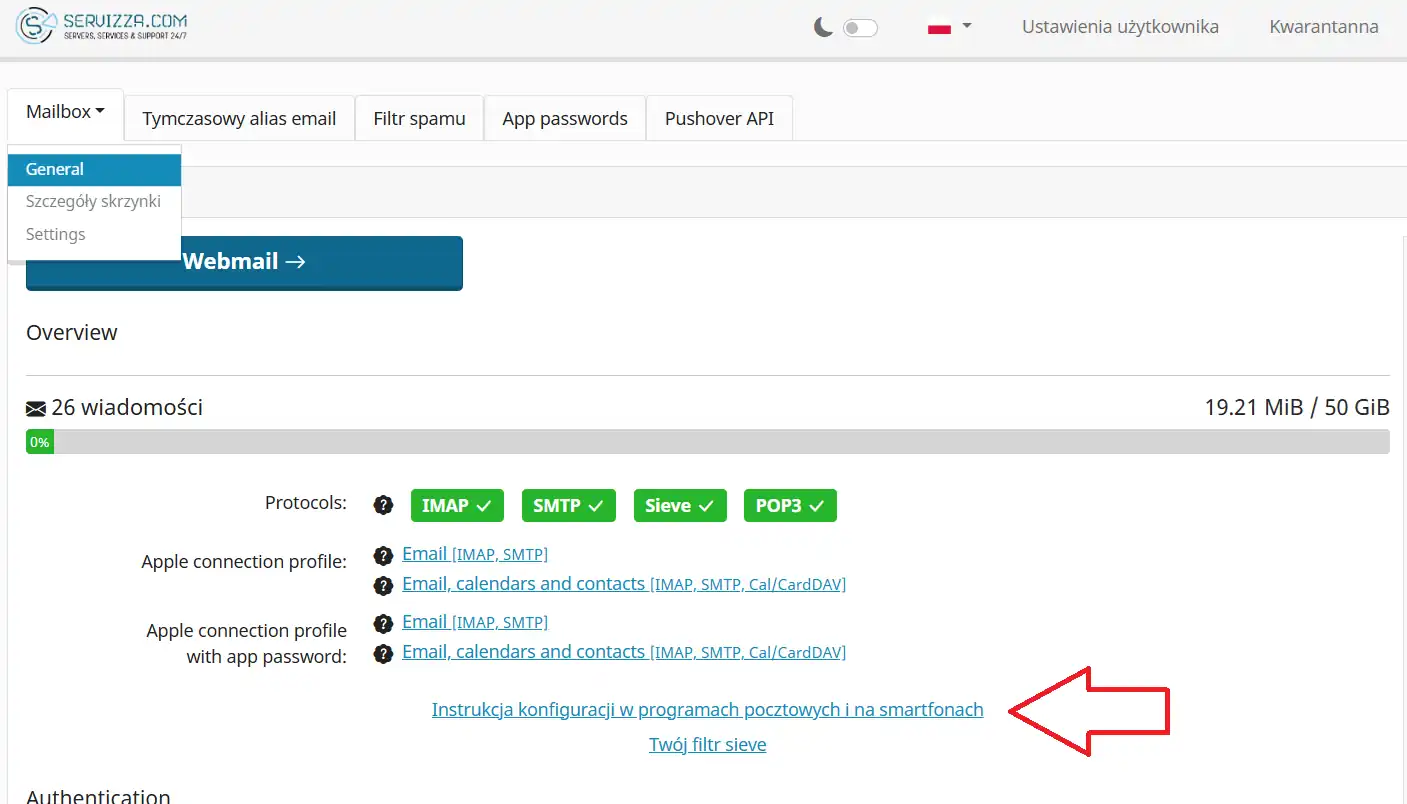This screenshot has height=804, width=1407.
Task: Toggle the dark mode switch
Action: tap(860, 28)
